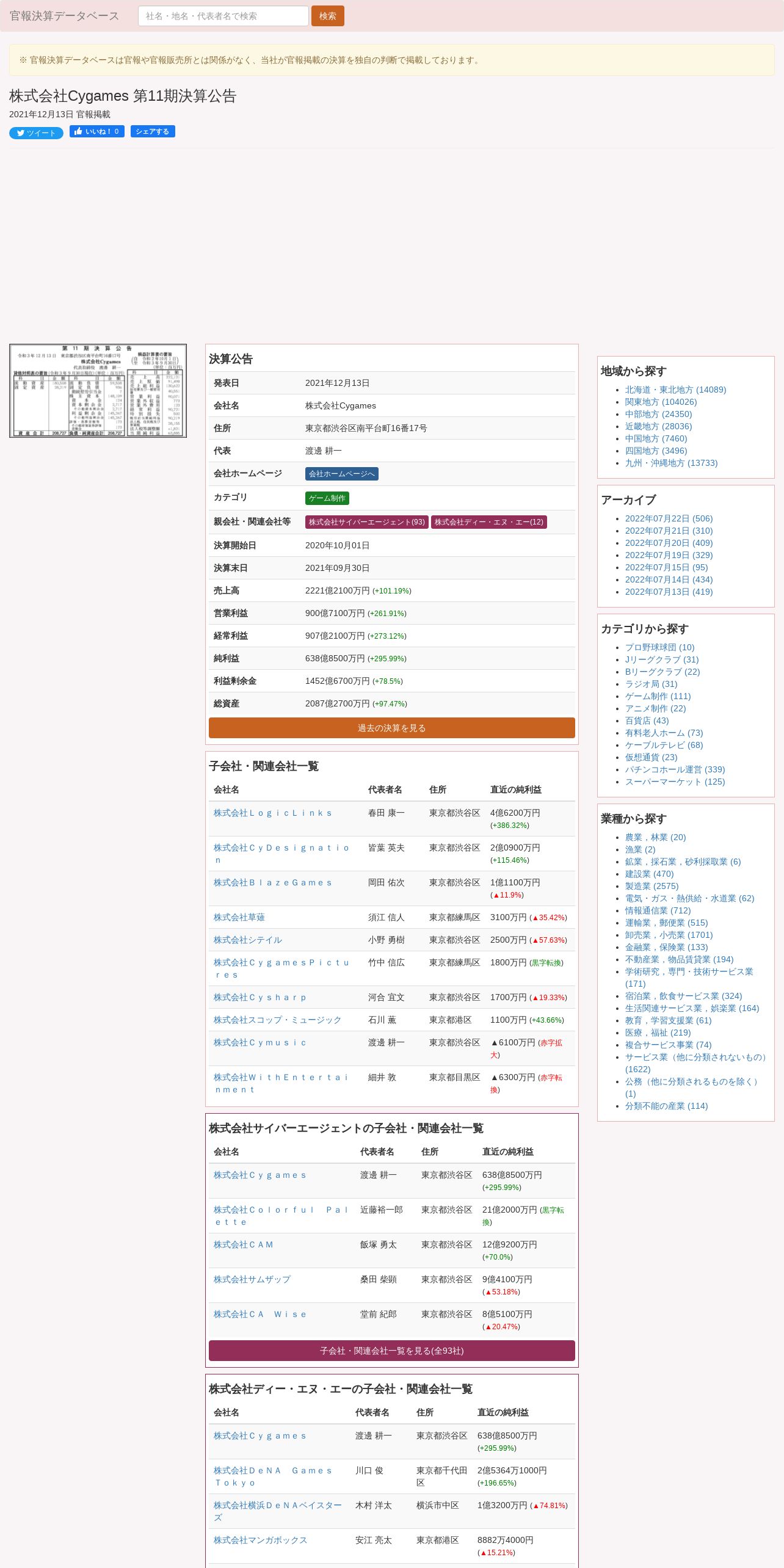Browse category パチンコホール運営 (339)
Screen dimensions: 784x1568
click(675, 769)
